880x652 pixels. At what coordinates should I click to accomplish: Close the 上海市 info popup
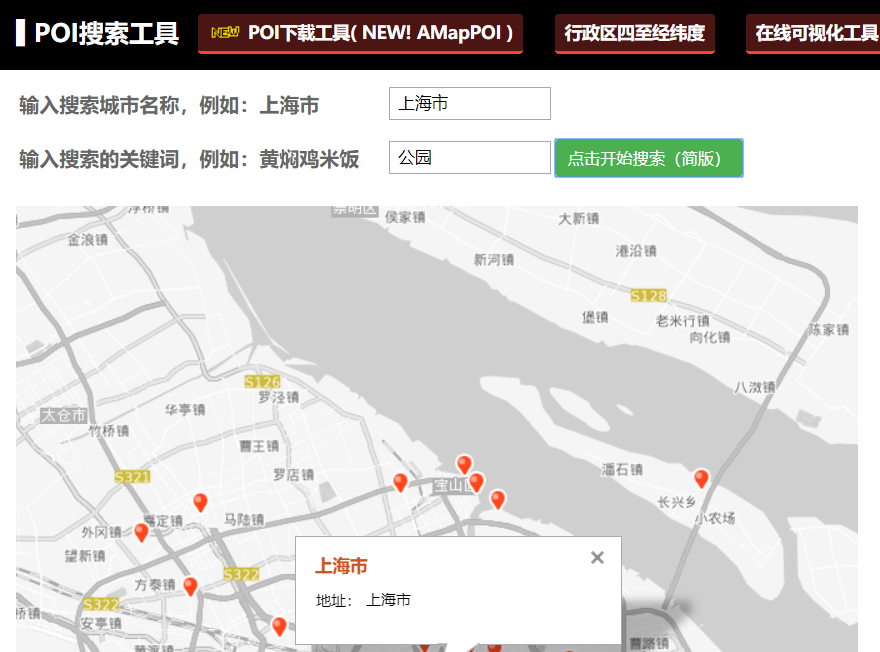click(597, 558)
